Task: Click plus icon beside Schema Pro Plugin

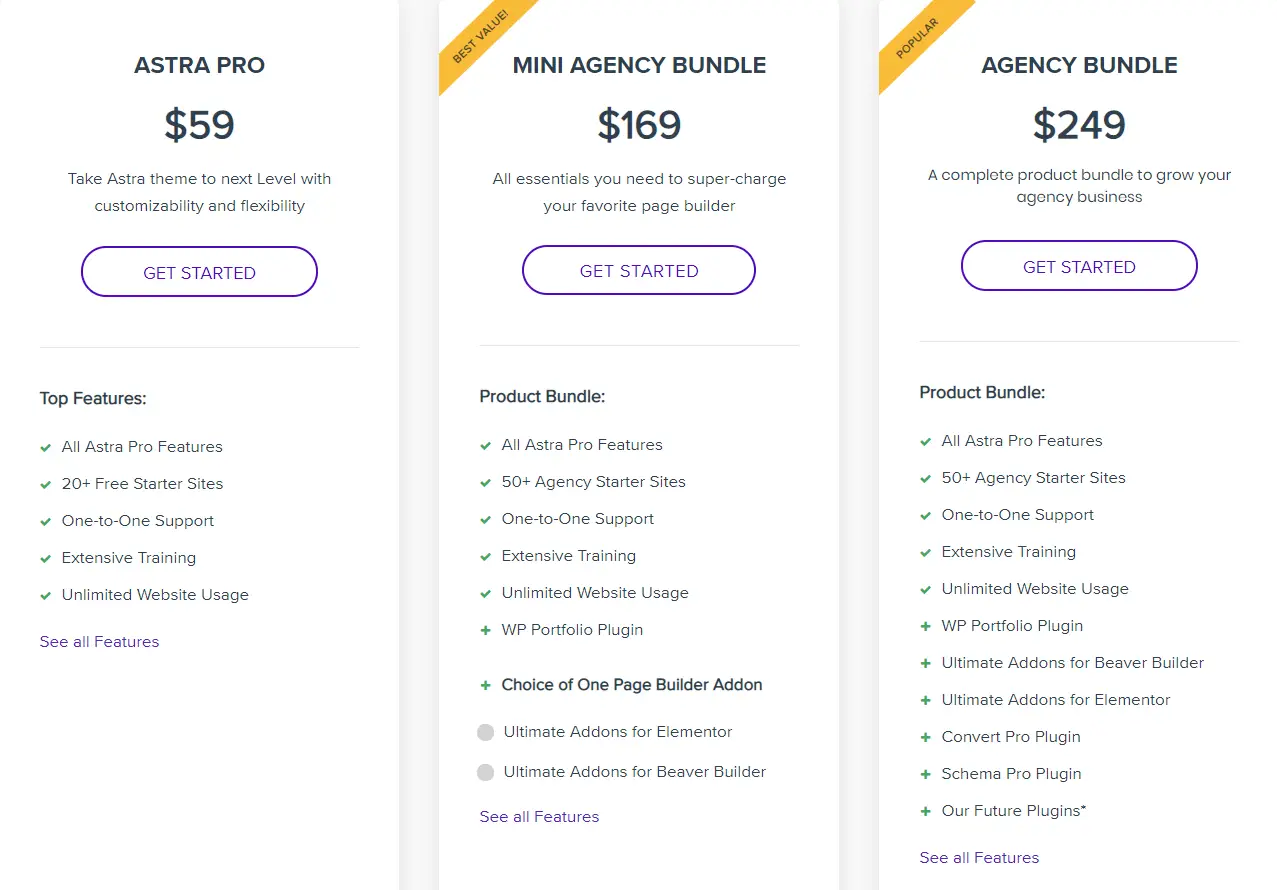Action: (x=926, y=774)
